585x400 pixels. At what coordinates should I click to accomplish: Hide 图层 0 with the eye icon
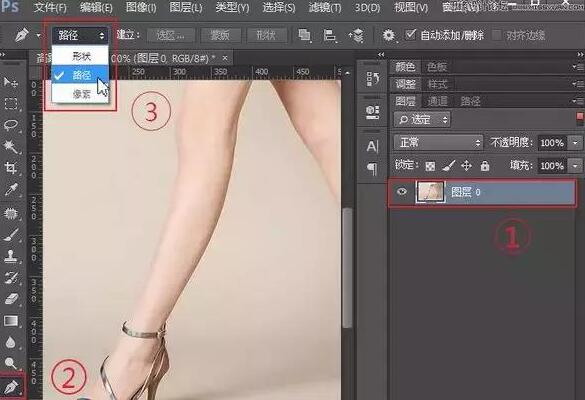(401, 192)
